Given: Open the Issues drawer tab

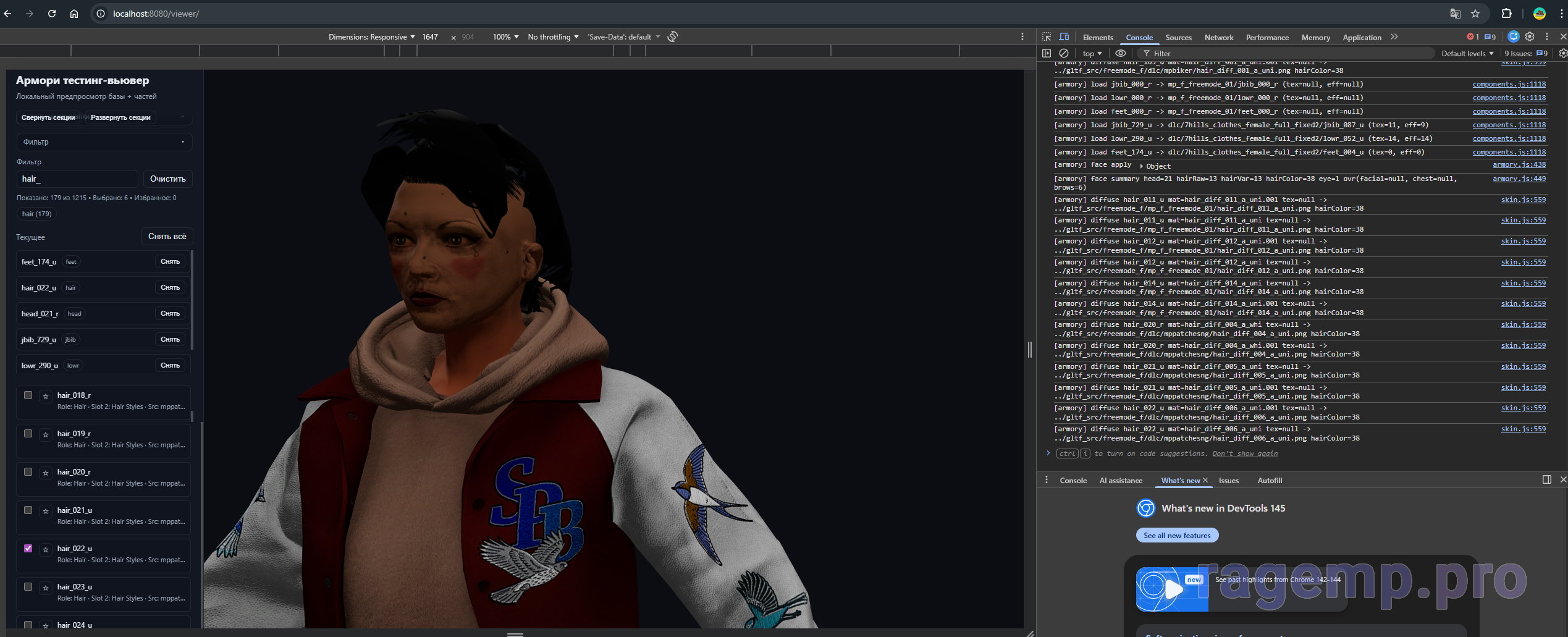Looking at the screenshot, I should (1228, 481).
